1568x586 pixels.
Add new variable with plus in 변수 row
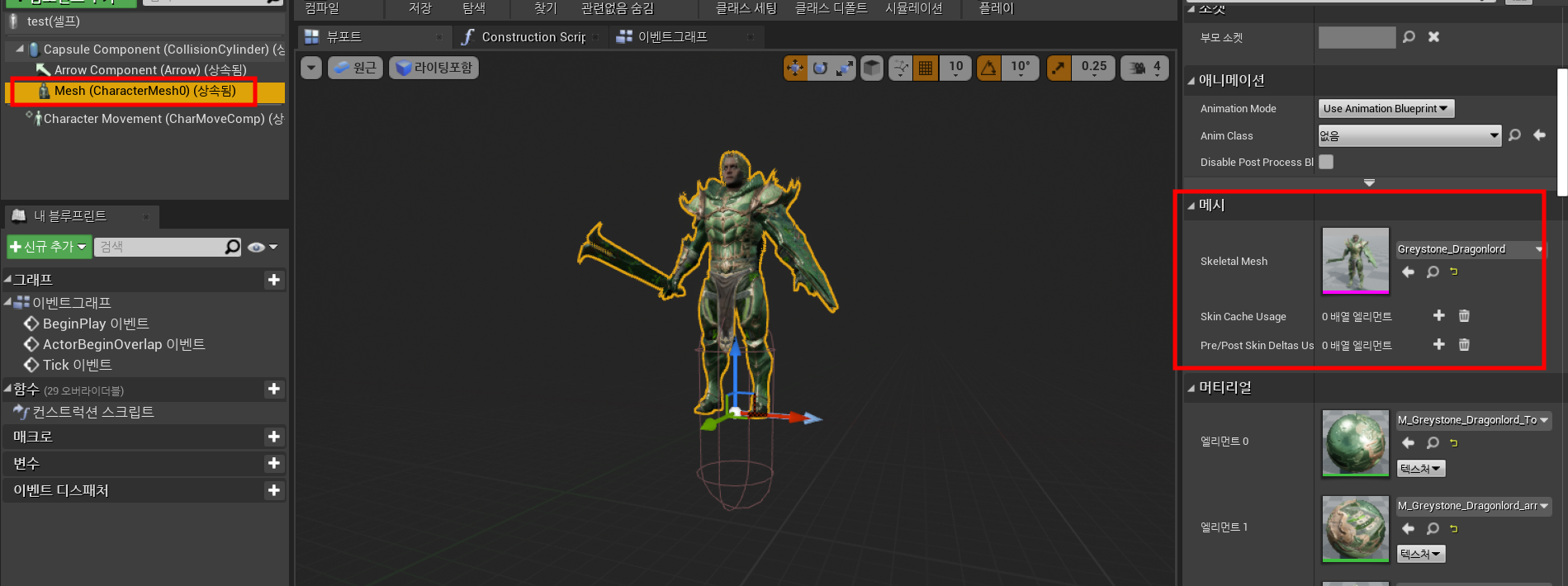[x=274, y=464]
